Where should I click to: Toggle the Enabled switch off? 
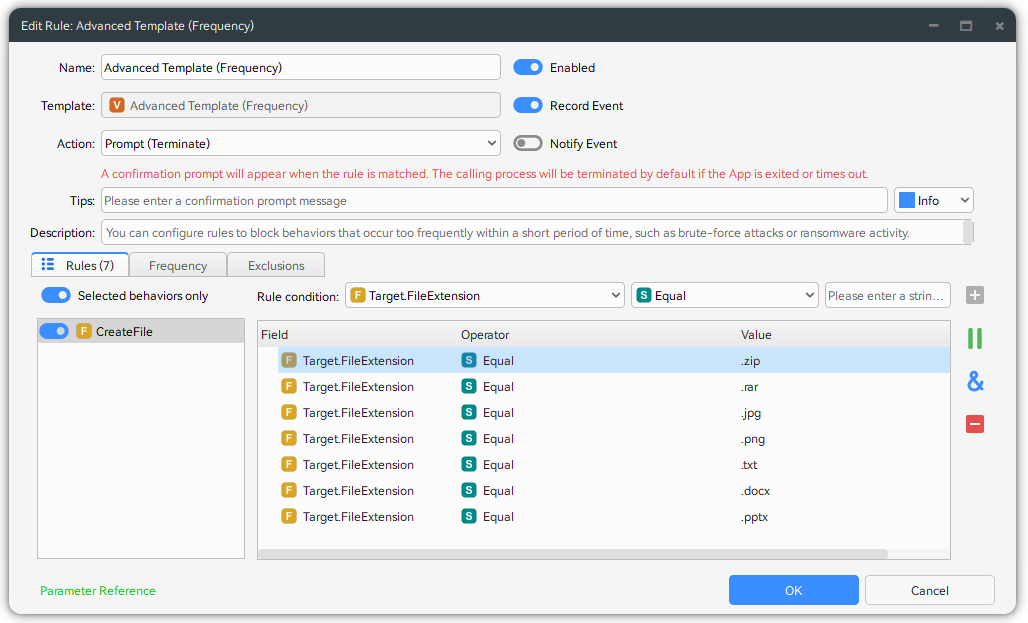pyautogui.click(x=527, y=68)
